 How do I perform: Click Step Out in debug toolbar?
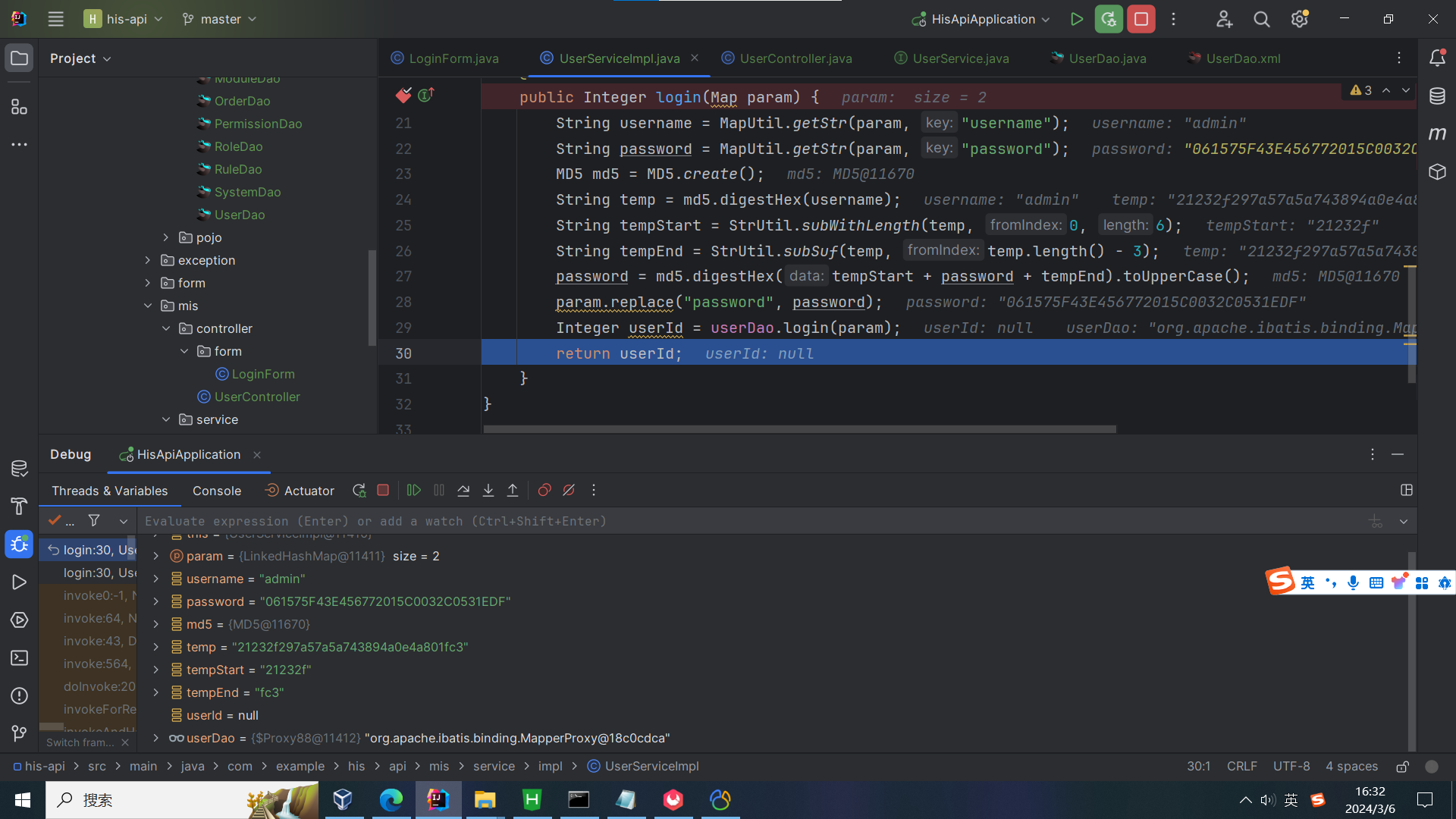pos(513,491)
